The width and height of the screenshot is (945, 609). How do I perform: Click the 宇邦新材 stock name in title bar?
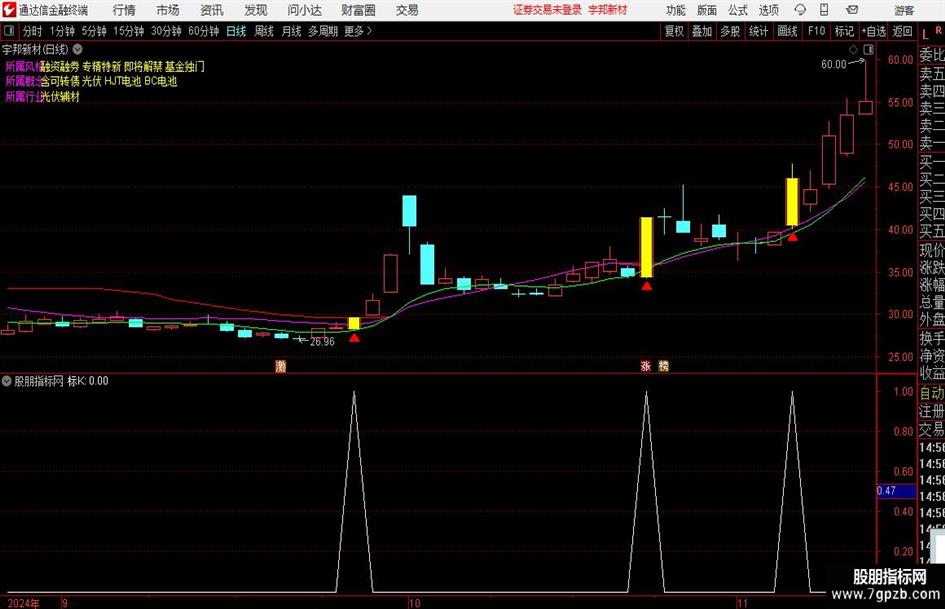(x=608, y=10)
